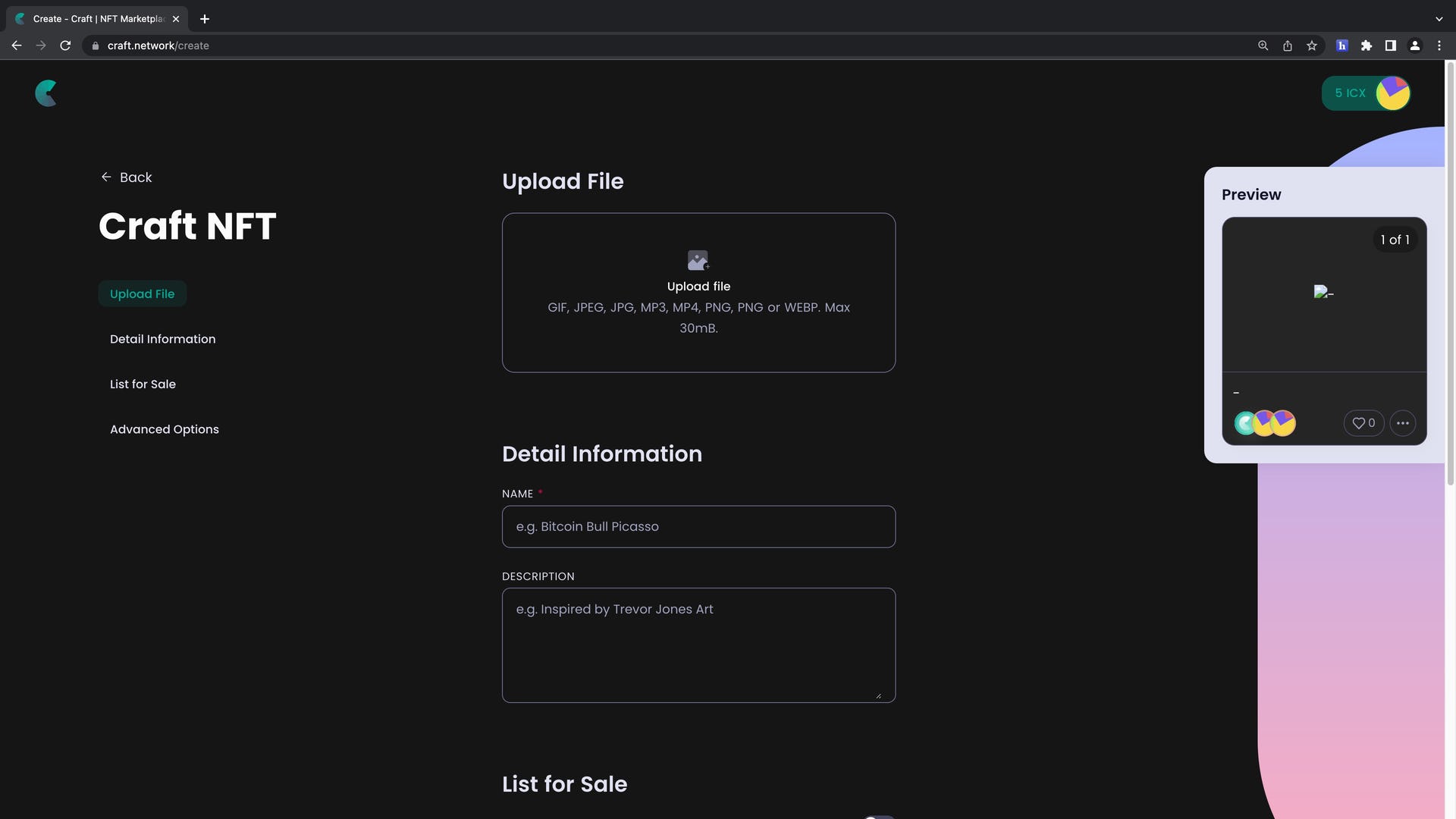This screenshot has width=1456, height=819.
Task: Open the browser extensions puzzle icon
Action: pyautogui.click(x=1366, y=45)
